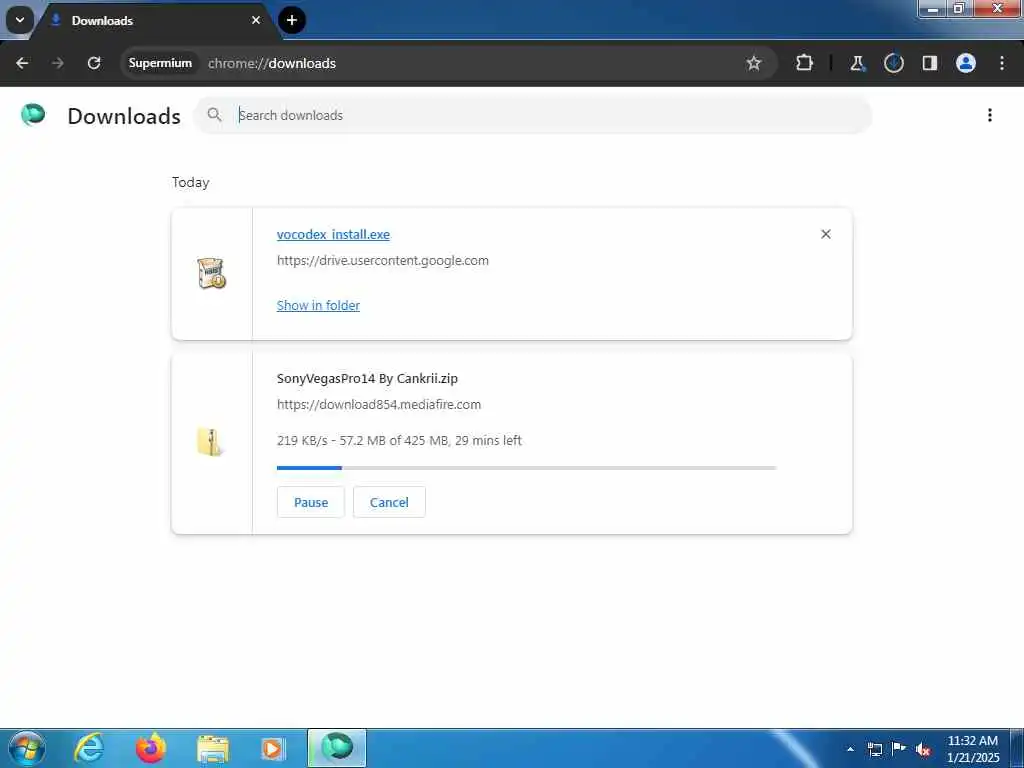Click the drive.usercontent.google.com source URL
1024x768 pixels.
point(383,261)
